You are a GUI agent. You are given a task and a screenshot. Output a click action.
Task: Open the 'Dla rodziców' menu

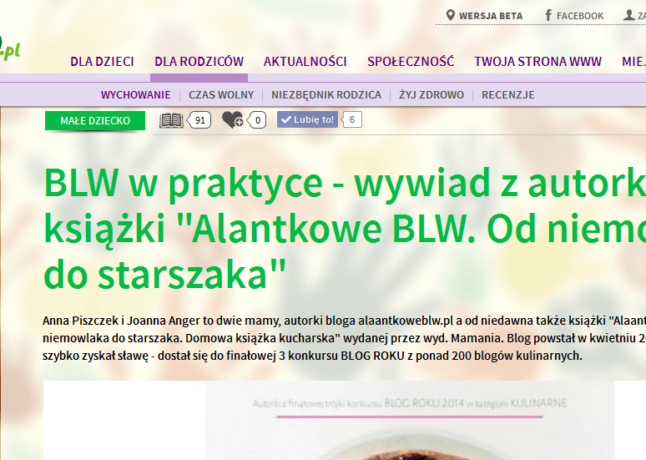click(x=199, y=61)
